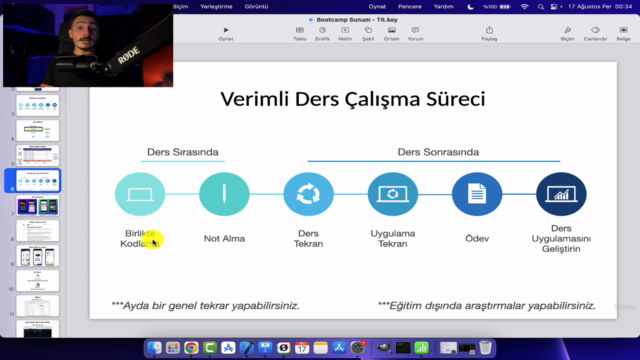Click the pen circle icon above Not Alma
This screenshot has height=360, width=640.
[x=224, y=194]
